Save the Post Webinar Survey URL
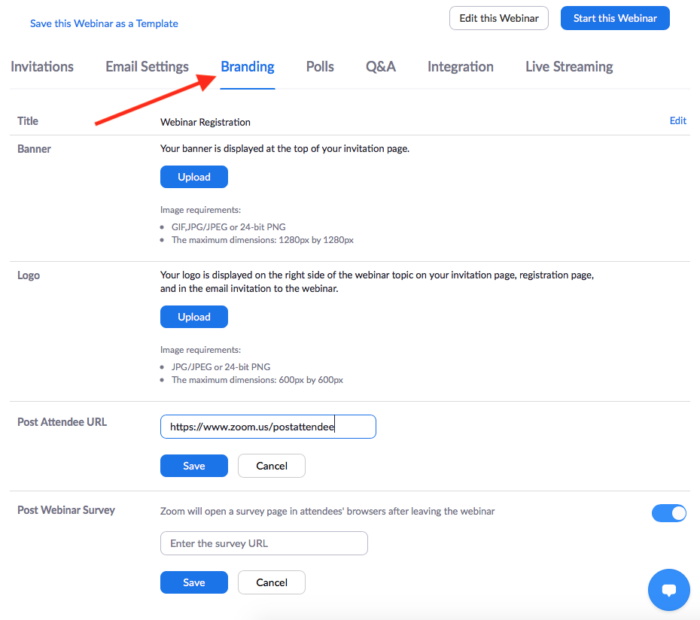 [194, 582]
